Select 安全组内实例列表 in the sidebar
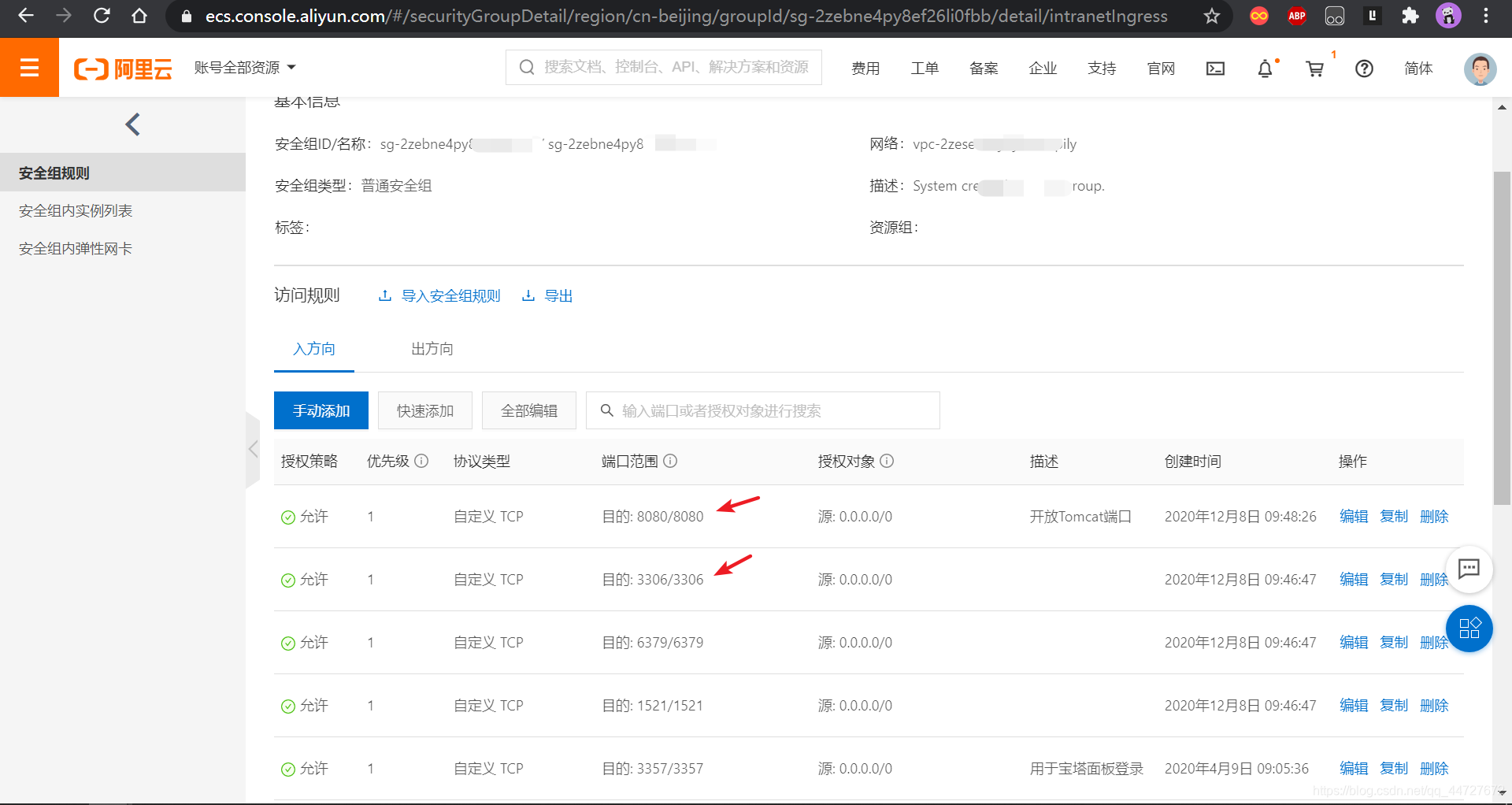The image size is (1512, 805). [76, 210]
